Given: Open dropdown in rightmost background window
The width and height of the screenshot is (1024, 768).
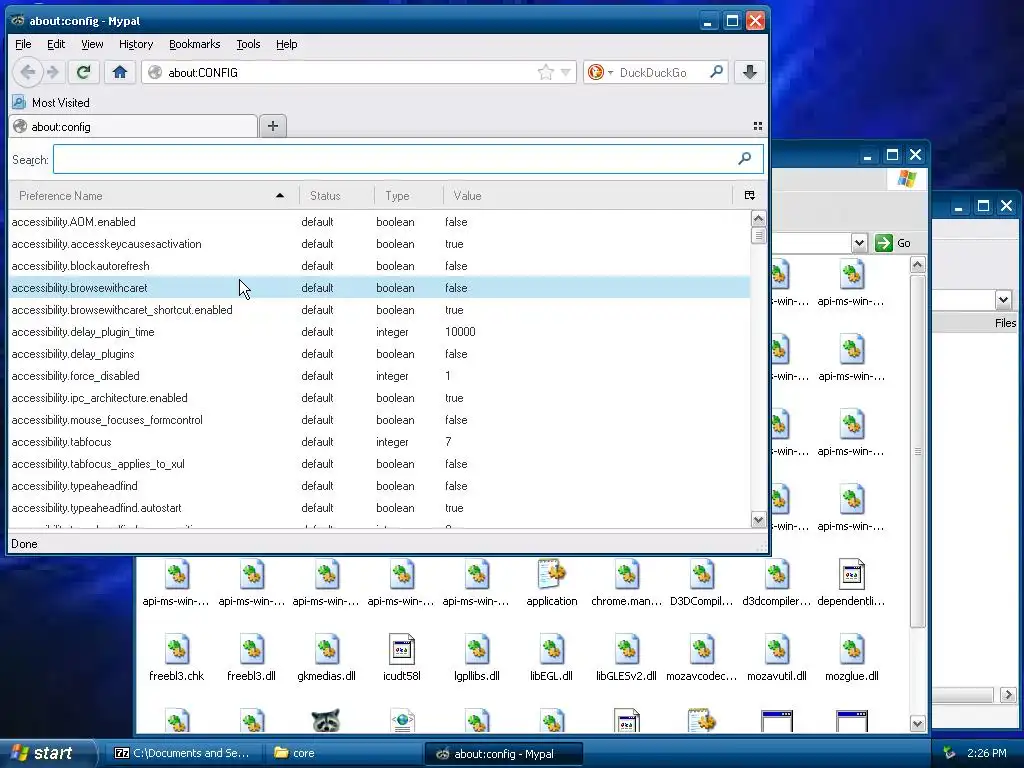Looking at the screenshot, I should 1003,300.
